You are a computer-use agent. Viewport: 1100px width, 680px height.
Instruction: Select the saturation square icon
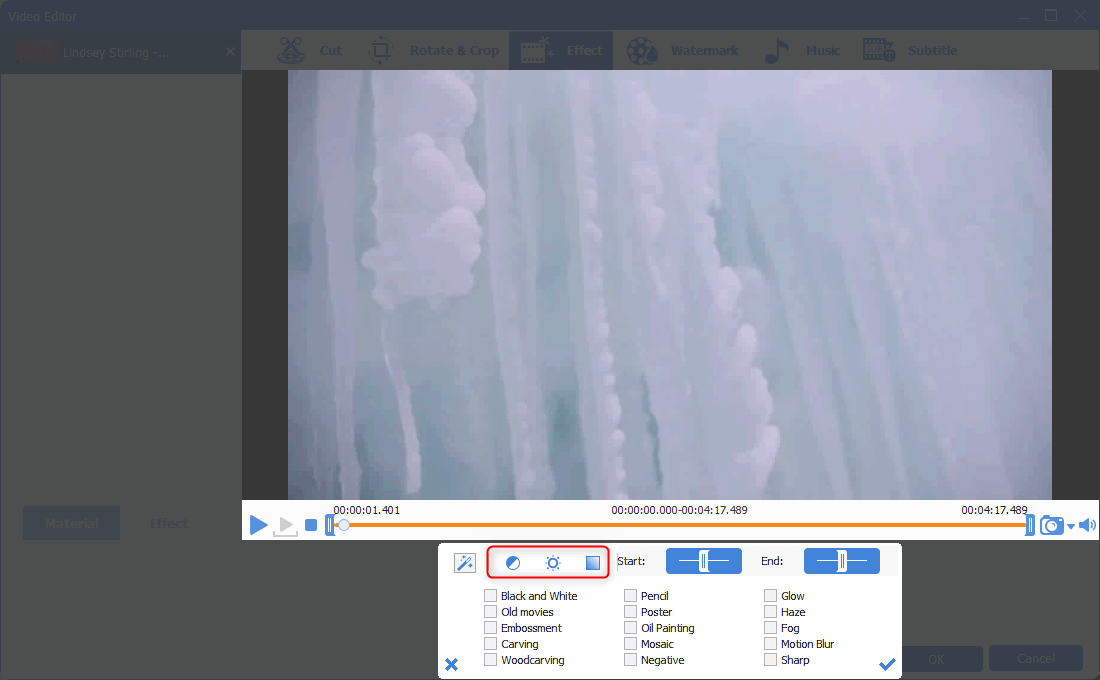593,563
